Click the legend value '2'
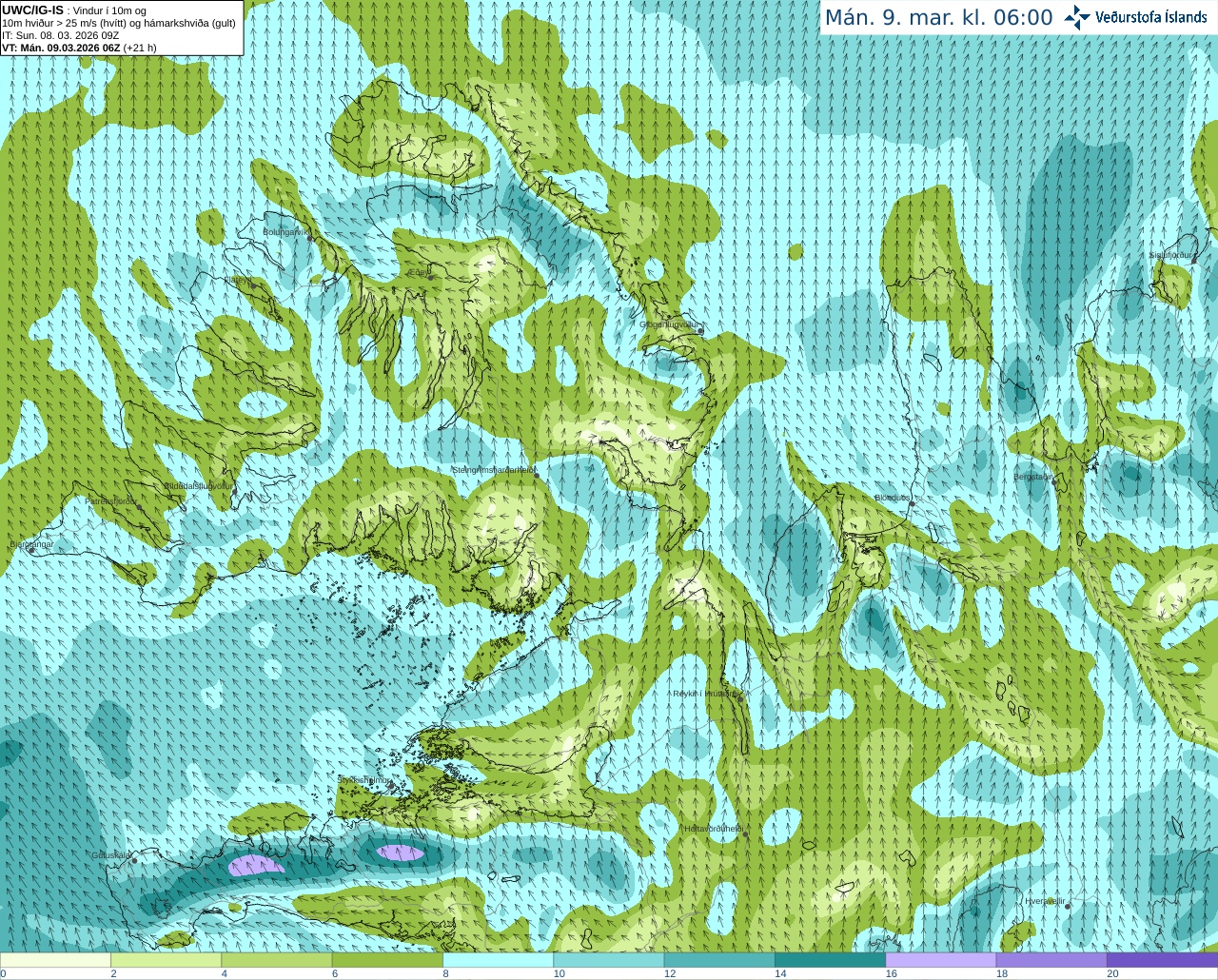 pyautogui.click(x=113, y=973)
